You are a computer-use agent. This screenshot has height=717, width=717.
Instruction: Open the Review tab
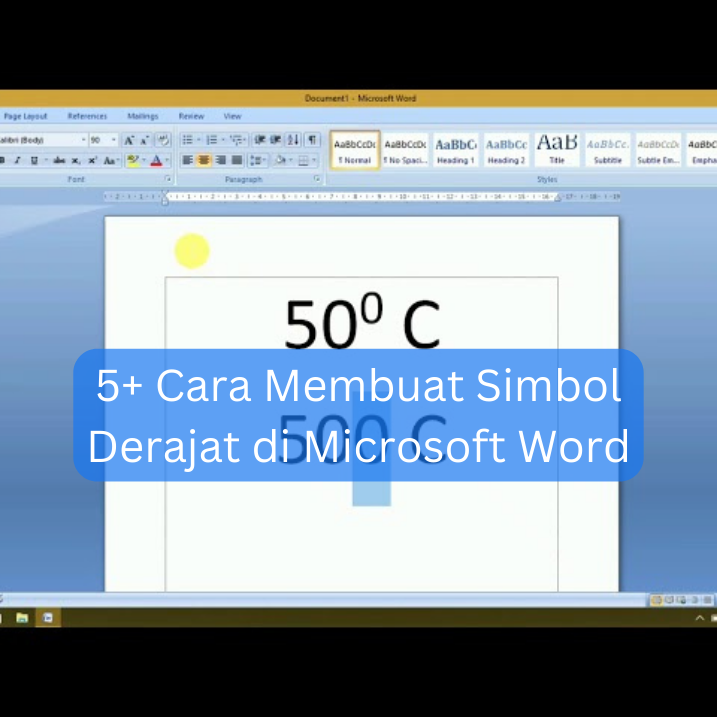coord(191,116)
